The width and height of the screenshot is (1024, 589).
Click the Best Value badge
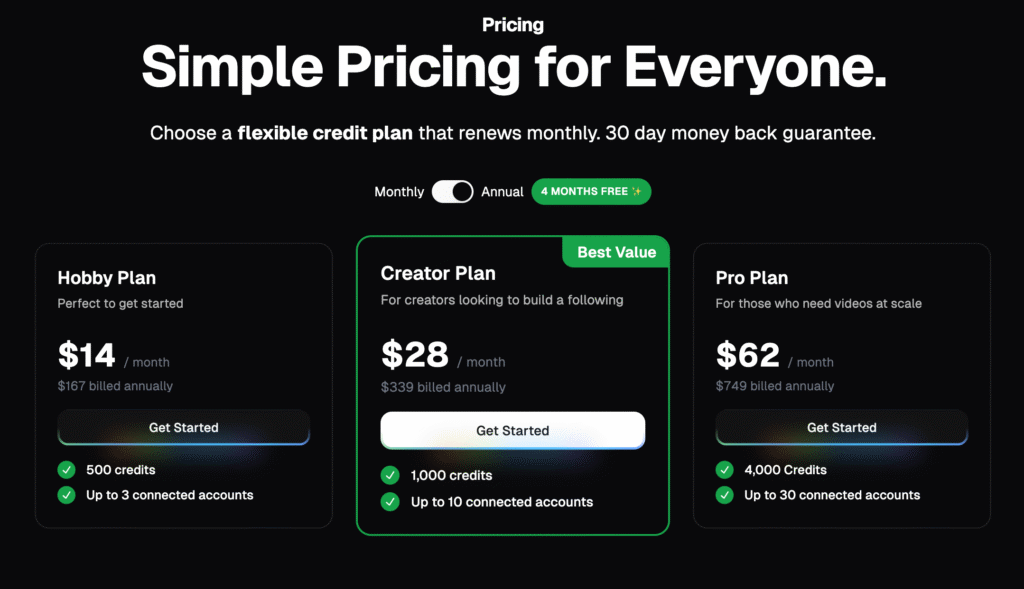pyautogui.click(x=616, y=252)
